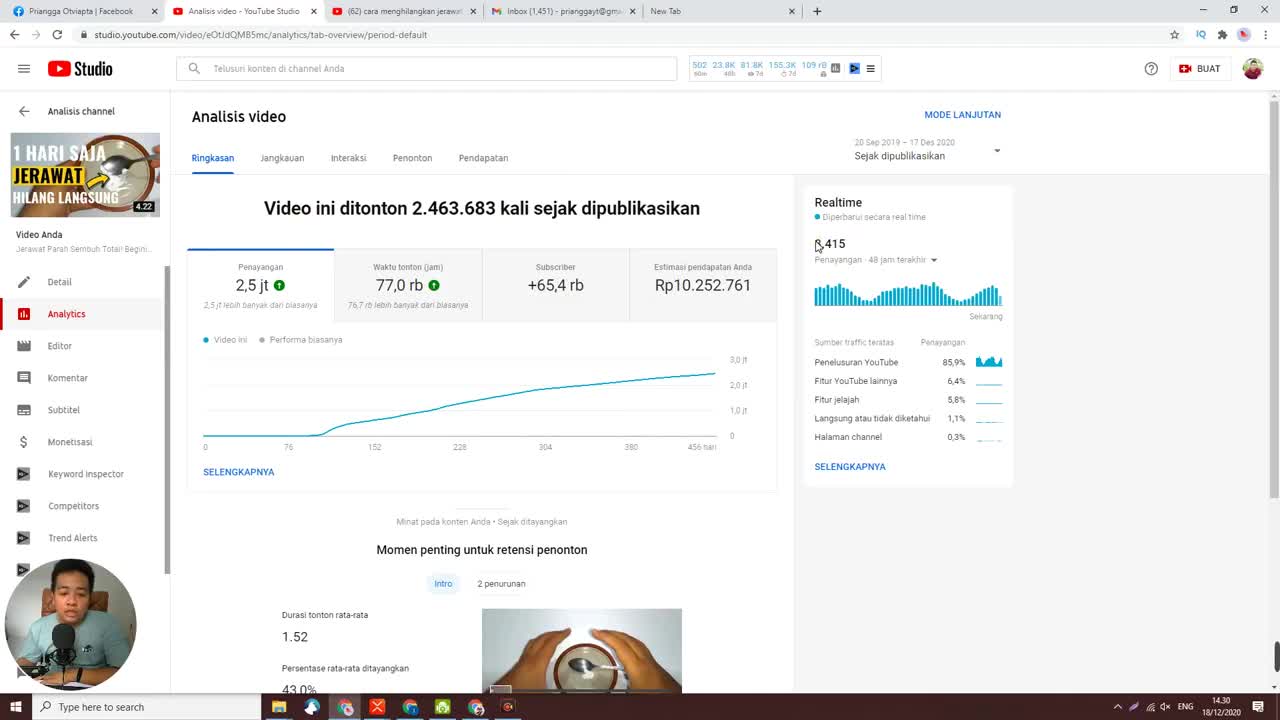Click the BUAT create button
This screenshot has width=1280, height=720.
point(1199,69)
